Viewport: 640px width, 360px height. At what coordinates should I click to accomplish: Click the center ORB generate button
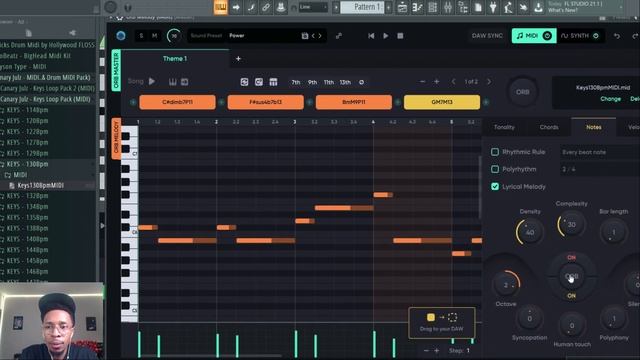coord(571,277)
